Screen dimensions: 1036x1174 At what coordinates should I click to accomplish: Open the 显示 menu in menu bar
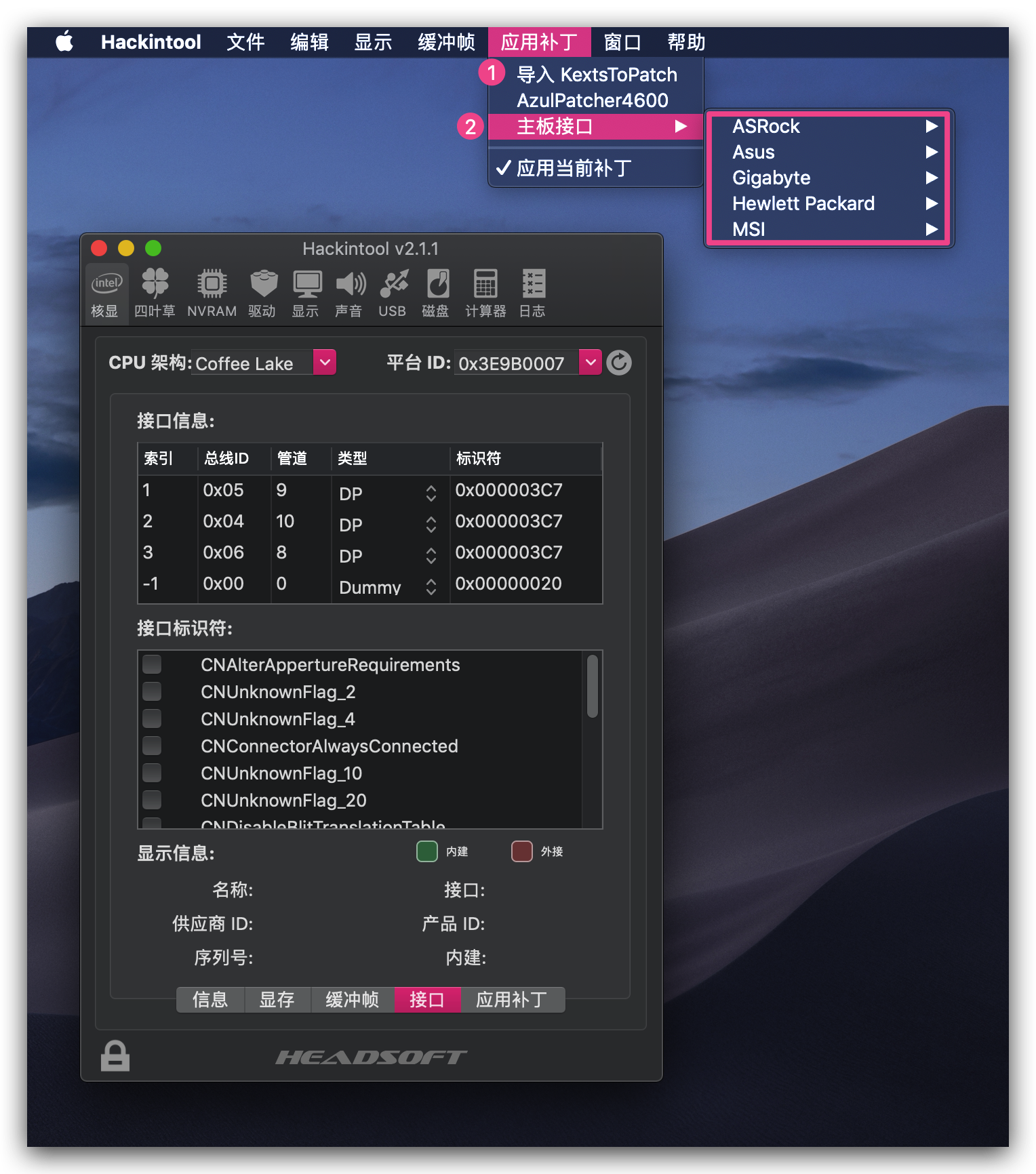tap(374, 42)
